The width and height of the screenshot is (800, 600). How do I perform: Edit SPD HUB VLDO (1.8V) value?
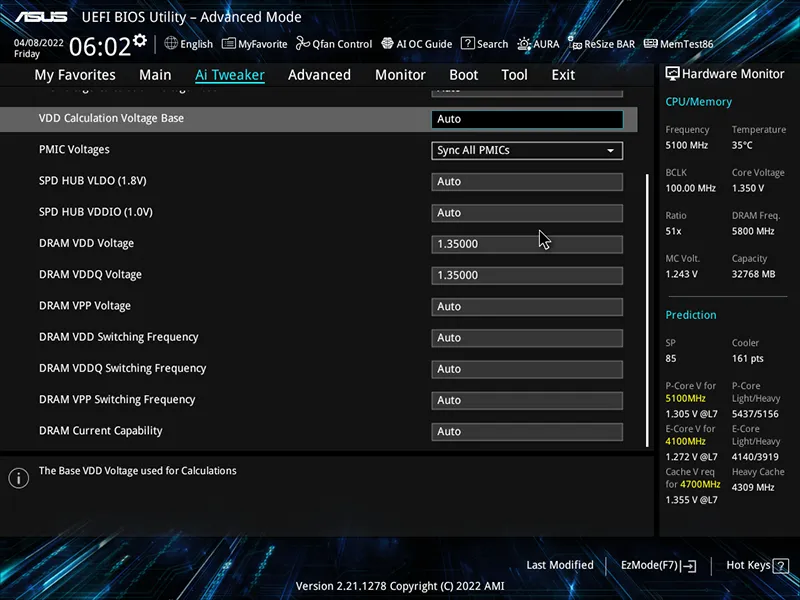click(x=527, y=182)
